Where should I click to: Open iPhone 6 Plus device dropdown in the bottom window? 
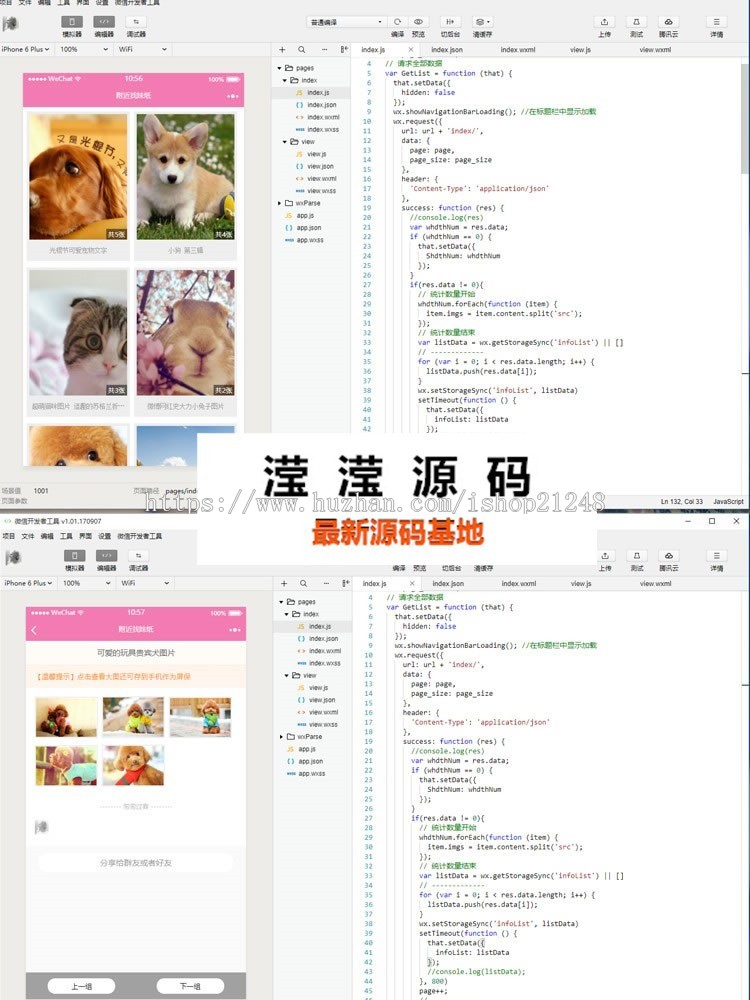click(29, 583)
